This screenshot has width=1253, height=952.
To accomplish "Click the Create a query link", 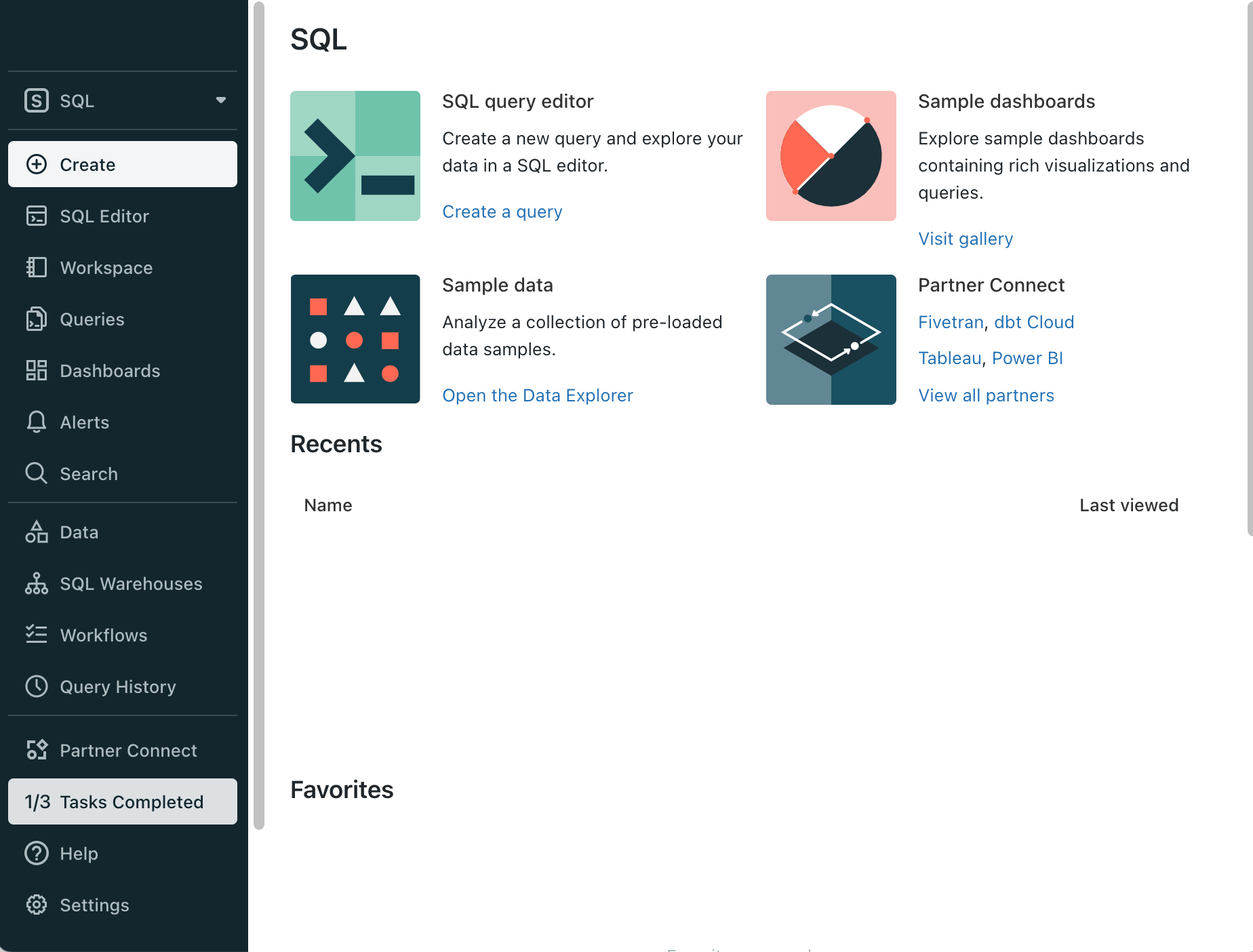I will pos(502,211).
